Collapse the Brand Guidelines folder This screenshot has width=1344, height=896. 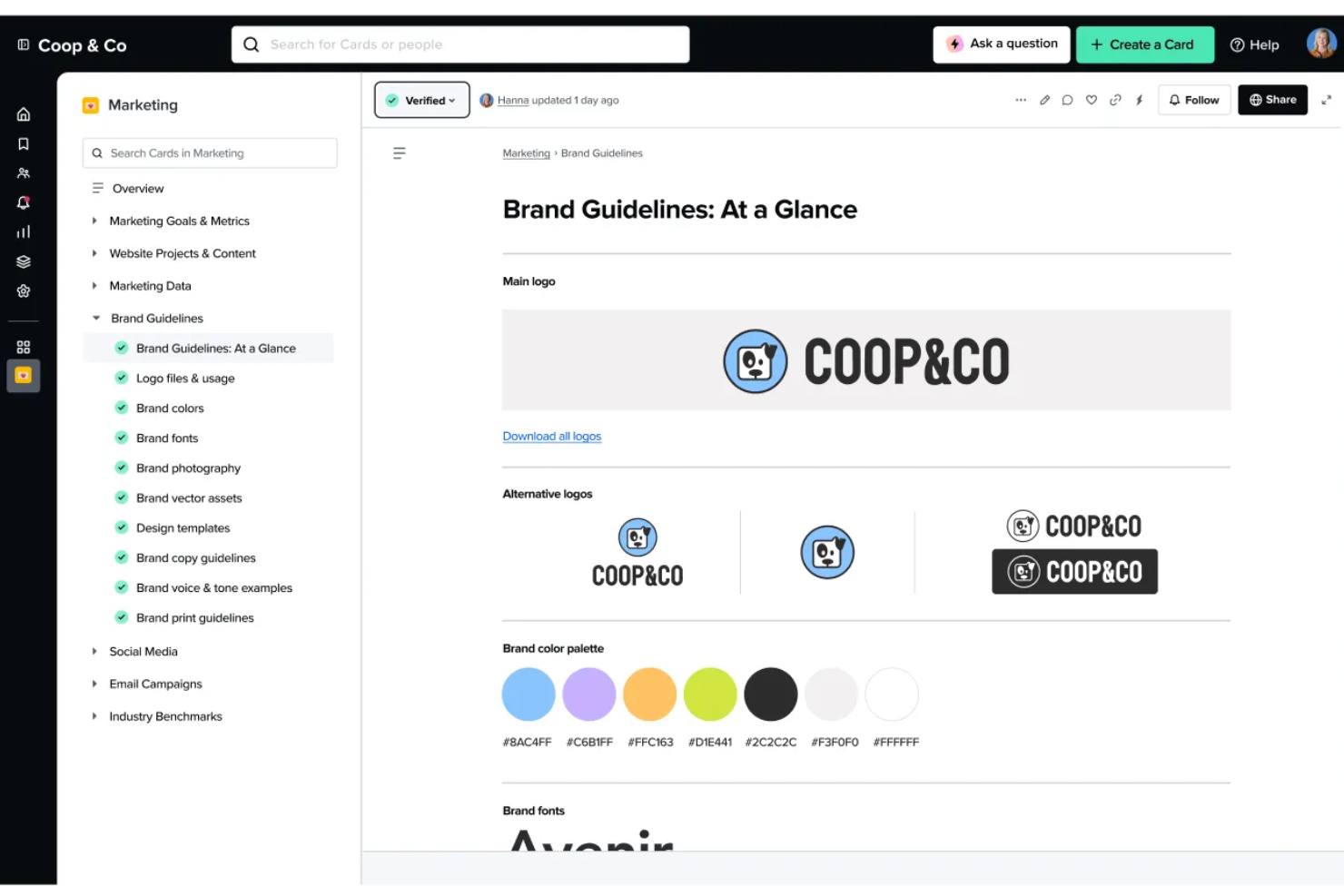click(x=96, y=319)
